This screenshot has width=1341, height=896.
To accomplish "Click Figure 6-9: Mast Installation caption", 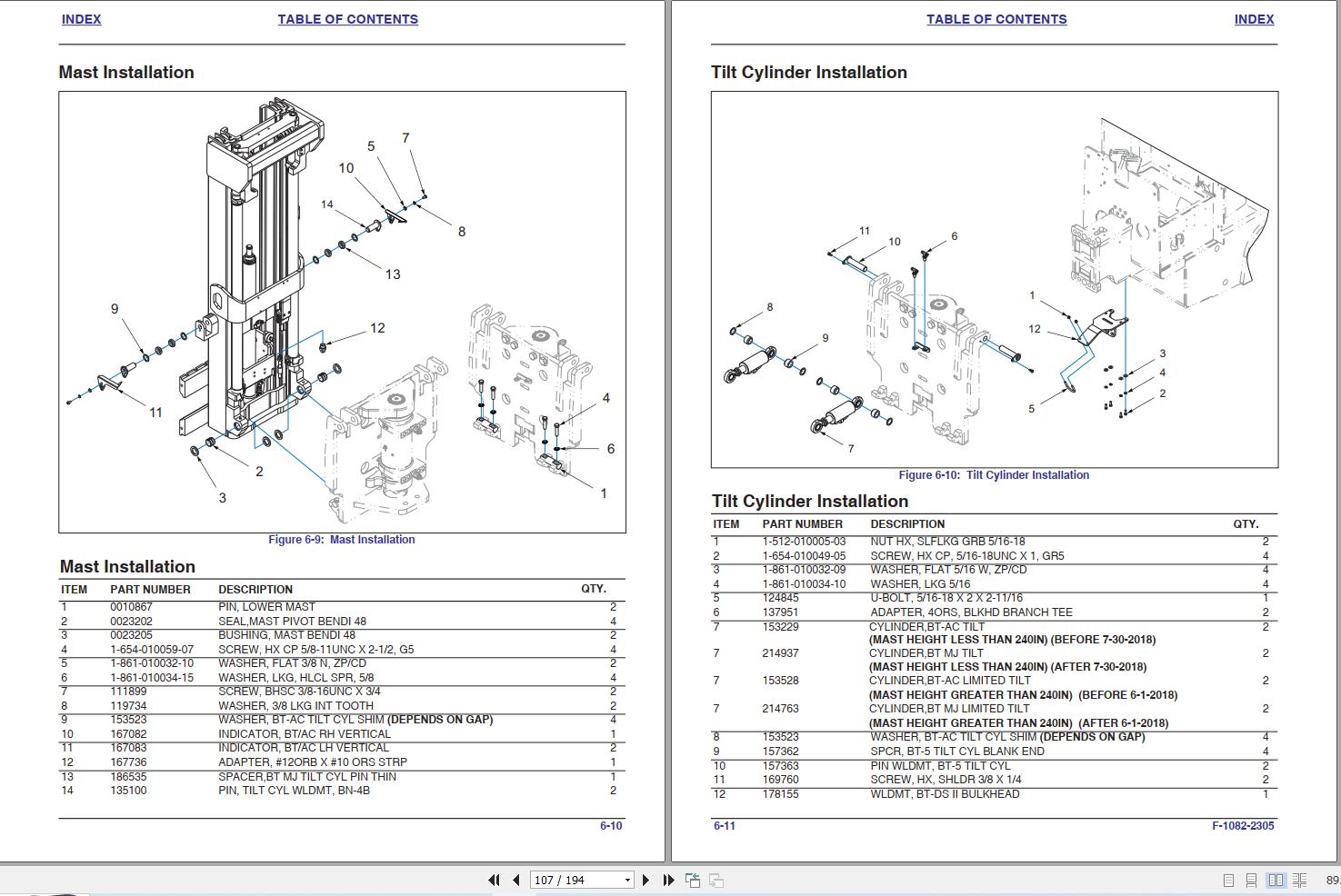I will (342, 540).
